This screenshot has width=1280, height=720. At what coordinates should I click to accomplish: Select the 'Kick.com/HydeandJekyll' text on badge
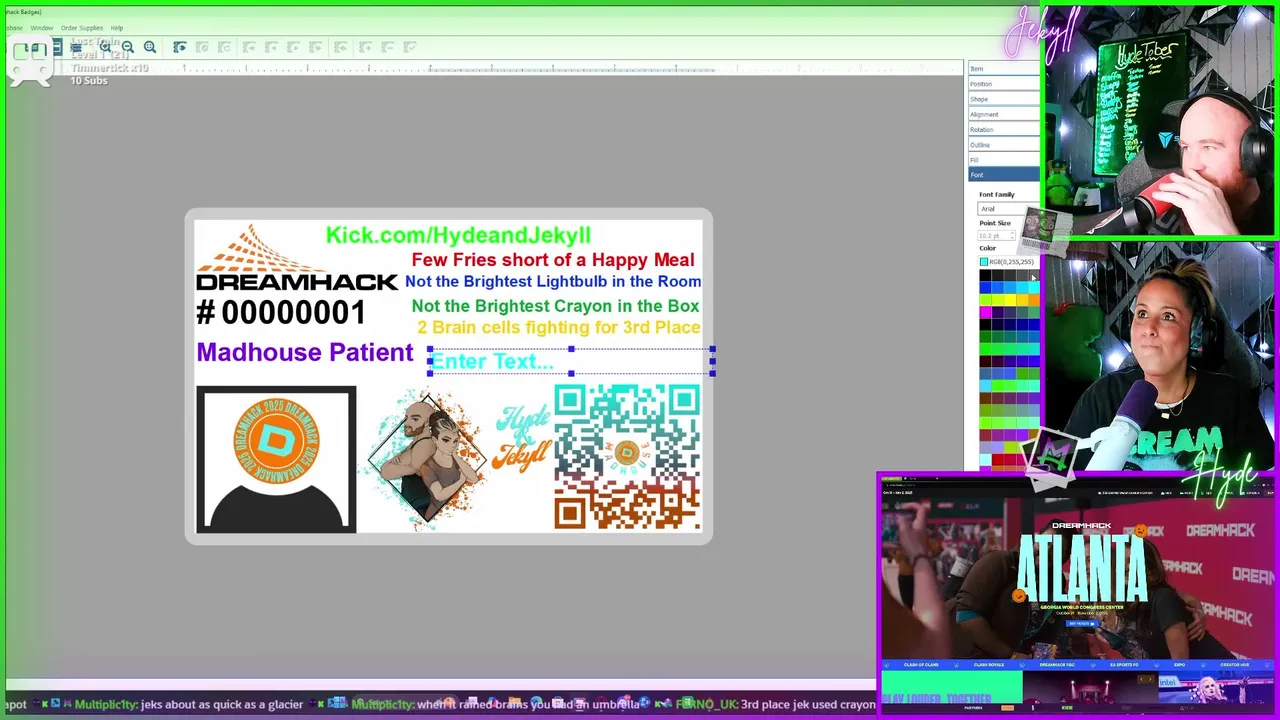point(458,235)
